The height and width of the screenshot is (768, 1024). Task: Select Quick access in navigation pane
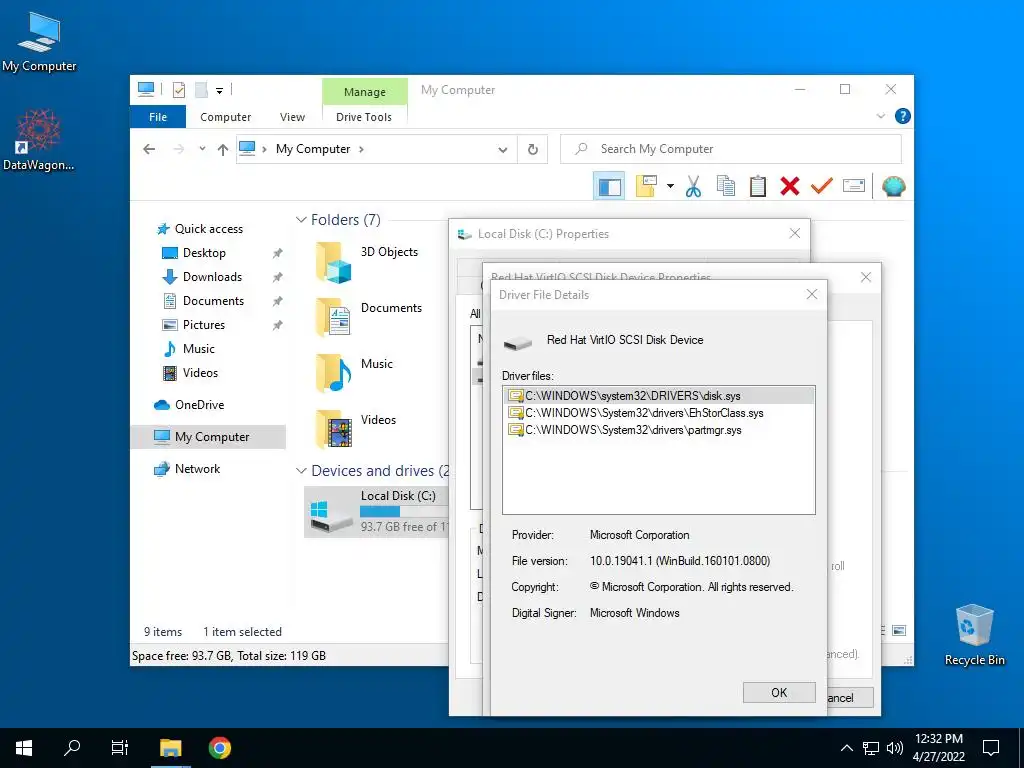click(208, 229)
